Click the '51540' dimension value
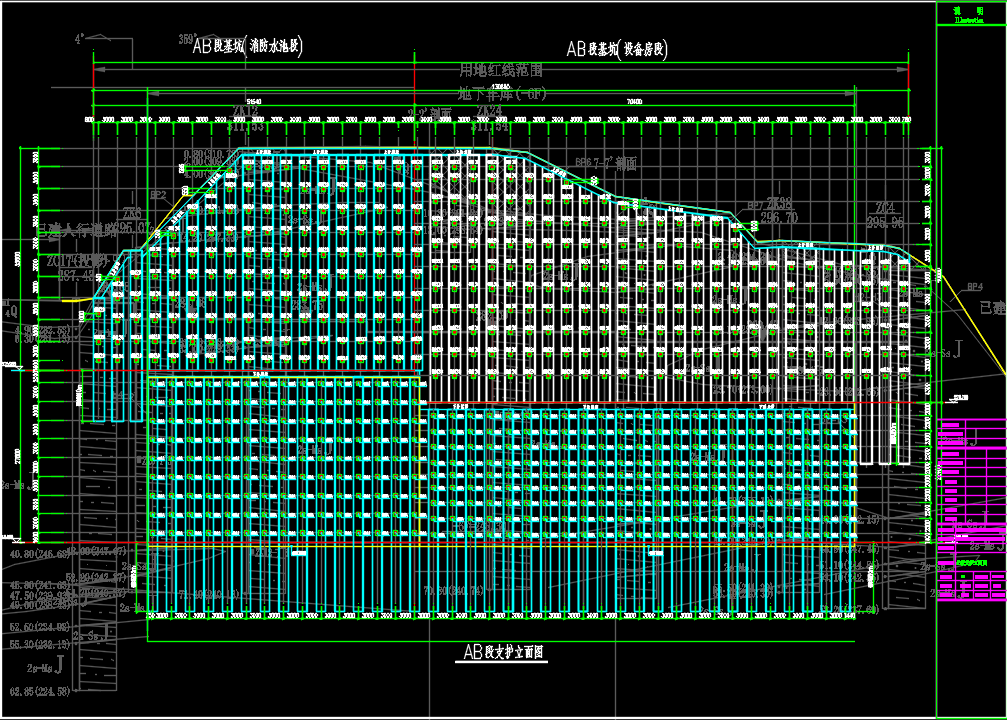 coord(254,101)
